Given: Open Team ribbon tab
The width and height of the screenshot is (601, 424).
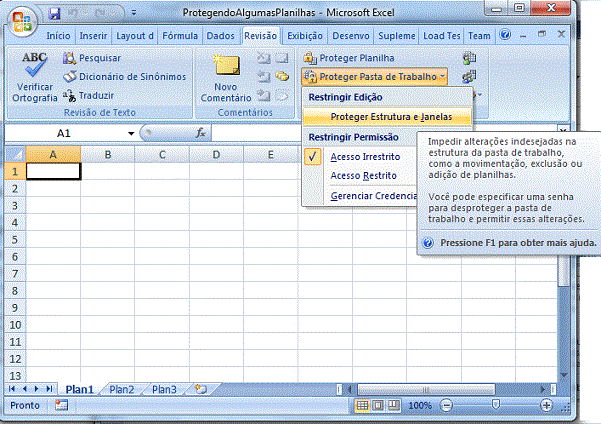Looking at the screenshot, I should 479,36.
